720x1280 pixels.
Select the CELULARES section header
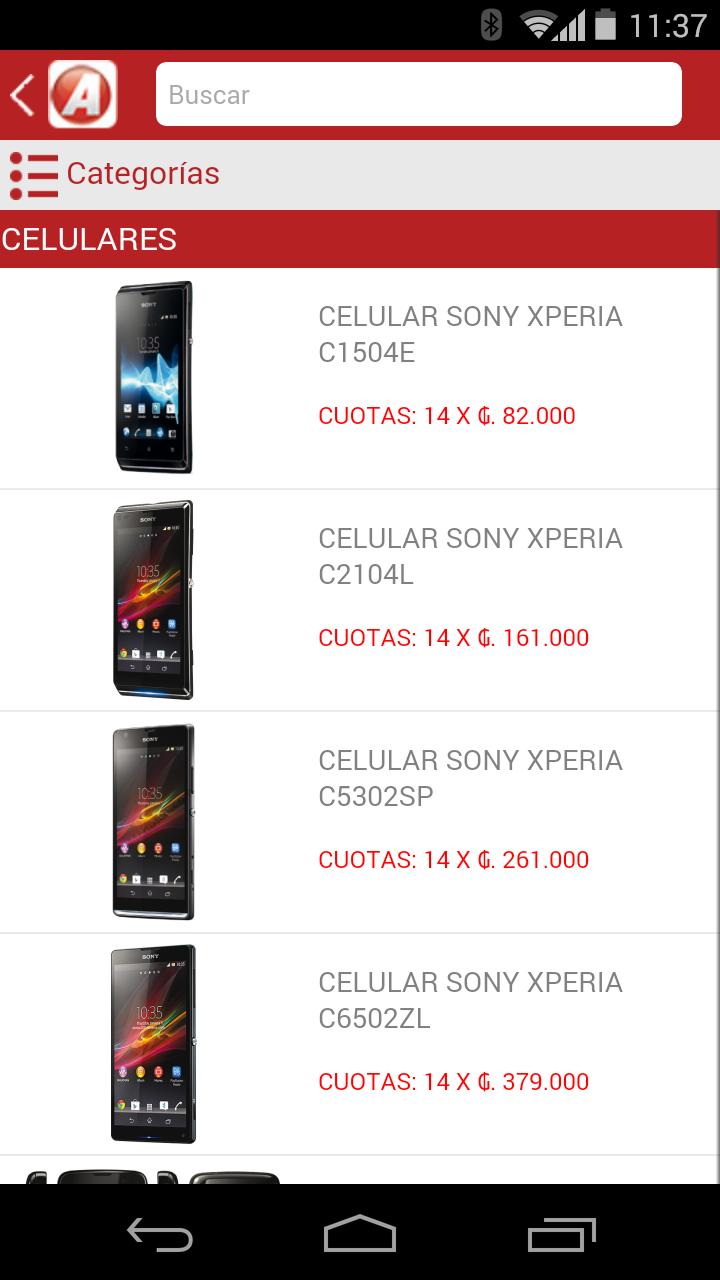click(x=90, y=240)
